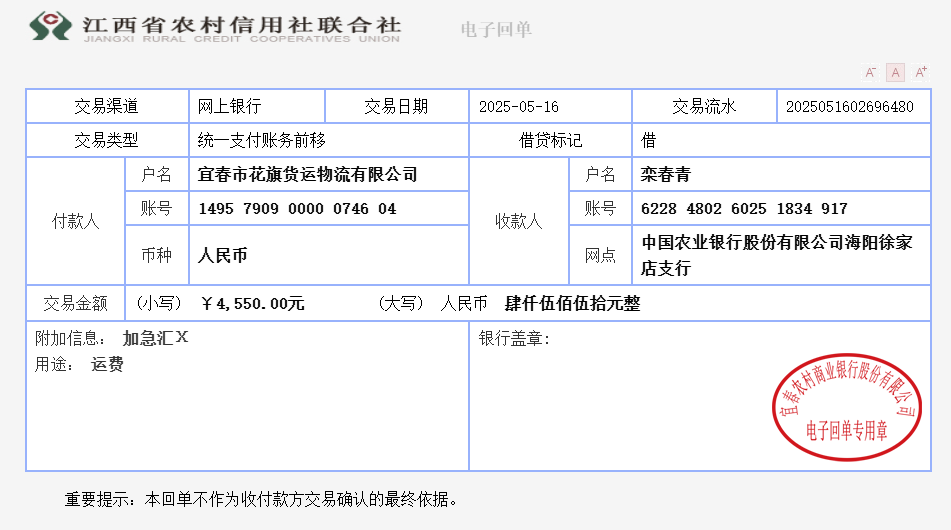Screen dimensions: 951x530
Task: Click payee branch 中国农业银行股份有限公司海阳徐家店支行
Action: (777, 255)
